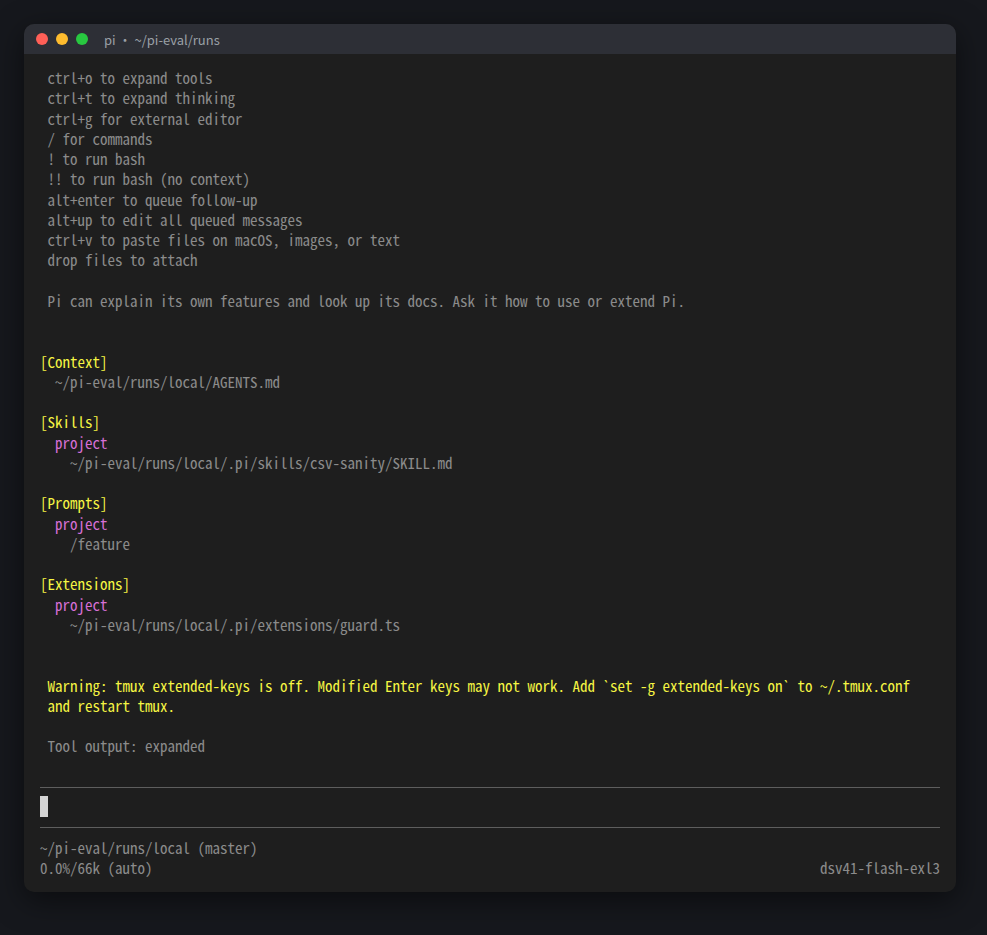Click the 'ctrl+o to expand tools' hint
This screenshot has width=987, height=935.
[x=130, y=79]
